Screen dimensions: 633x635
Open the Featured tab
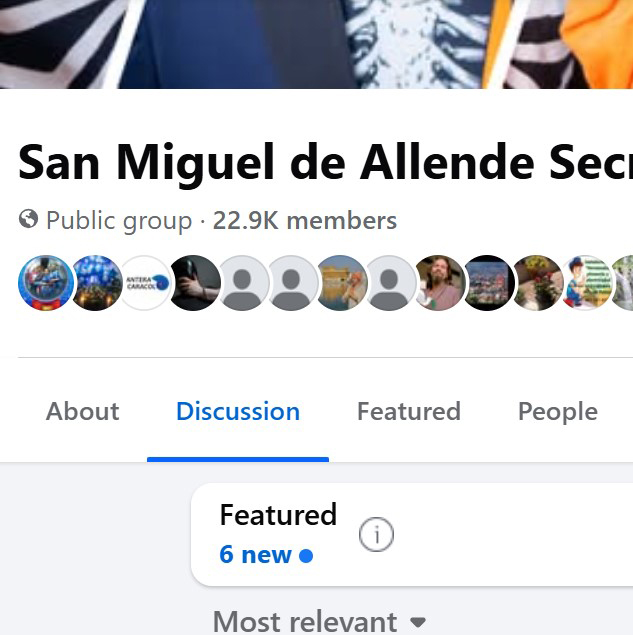(409, 412)
